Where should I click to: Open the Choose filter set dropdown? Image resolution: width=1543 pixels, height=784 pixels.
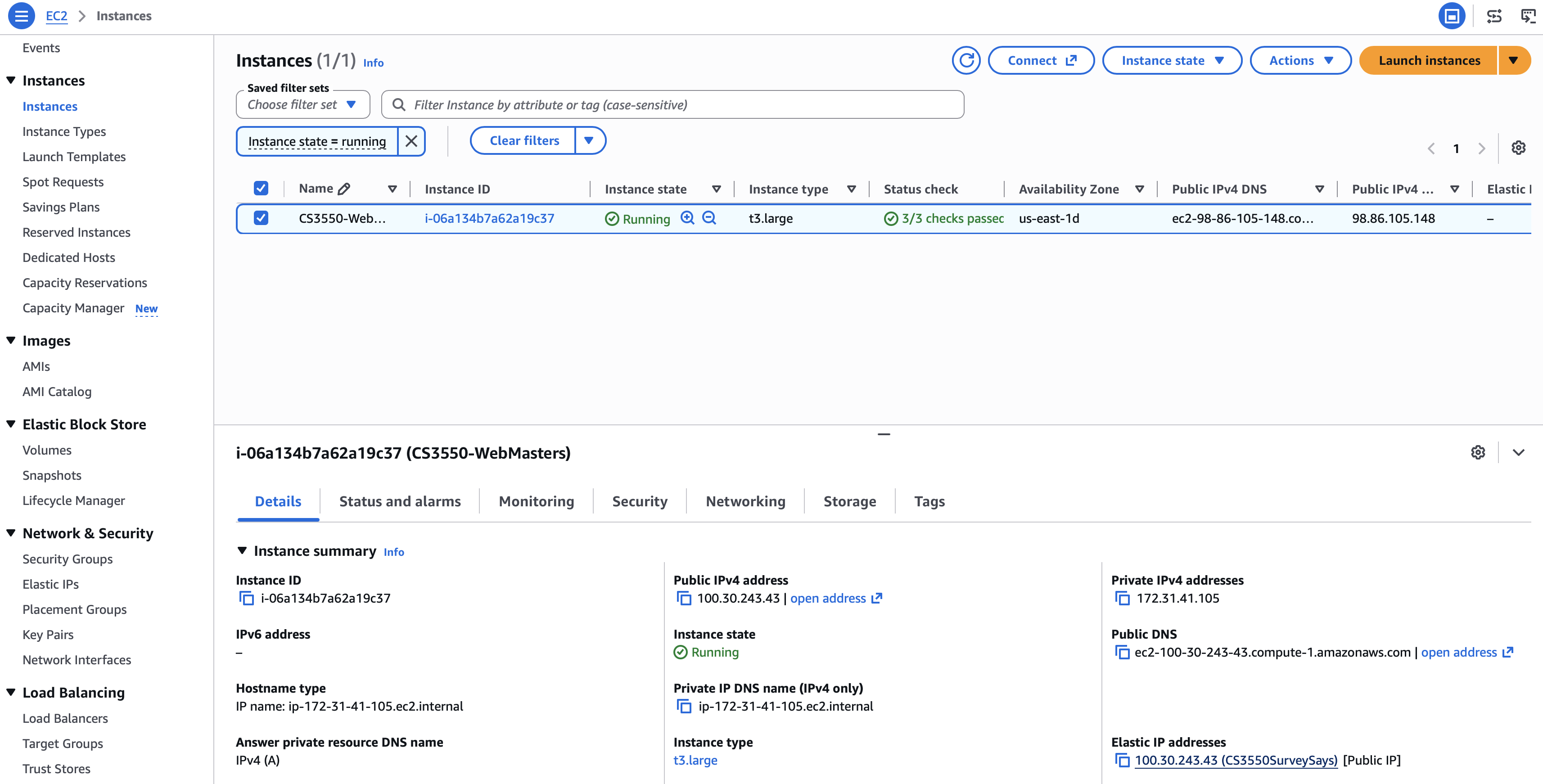[303, 105]
